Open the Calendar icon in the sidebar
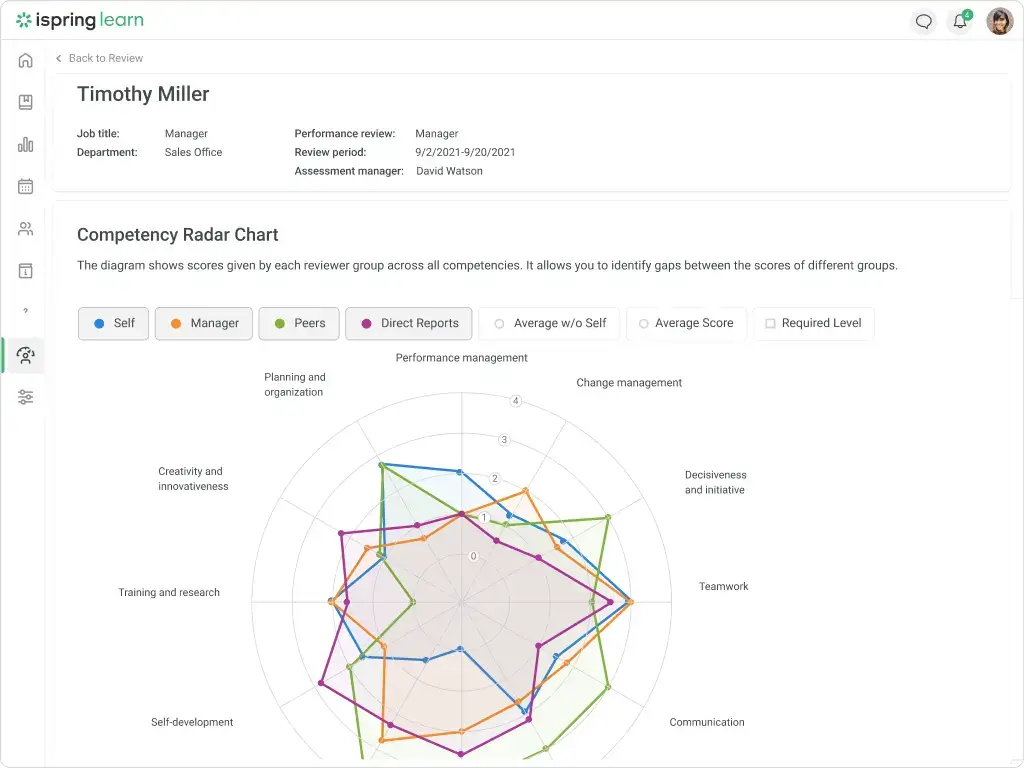This screenshot has width=1024, height=768. coord(25,186)
